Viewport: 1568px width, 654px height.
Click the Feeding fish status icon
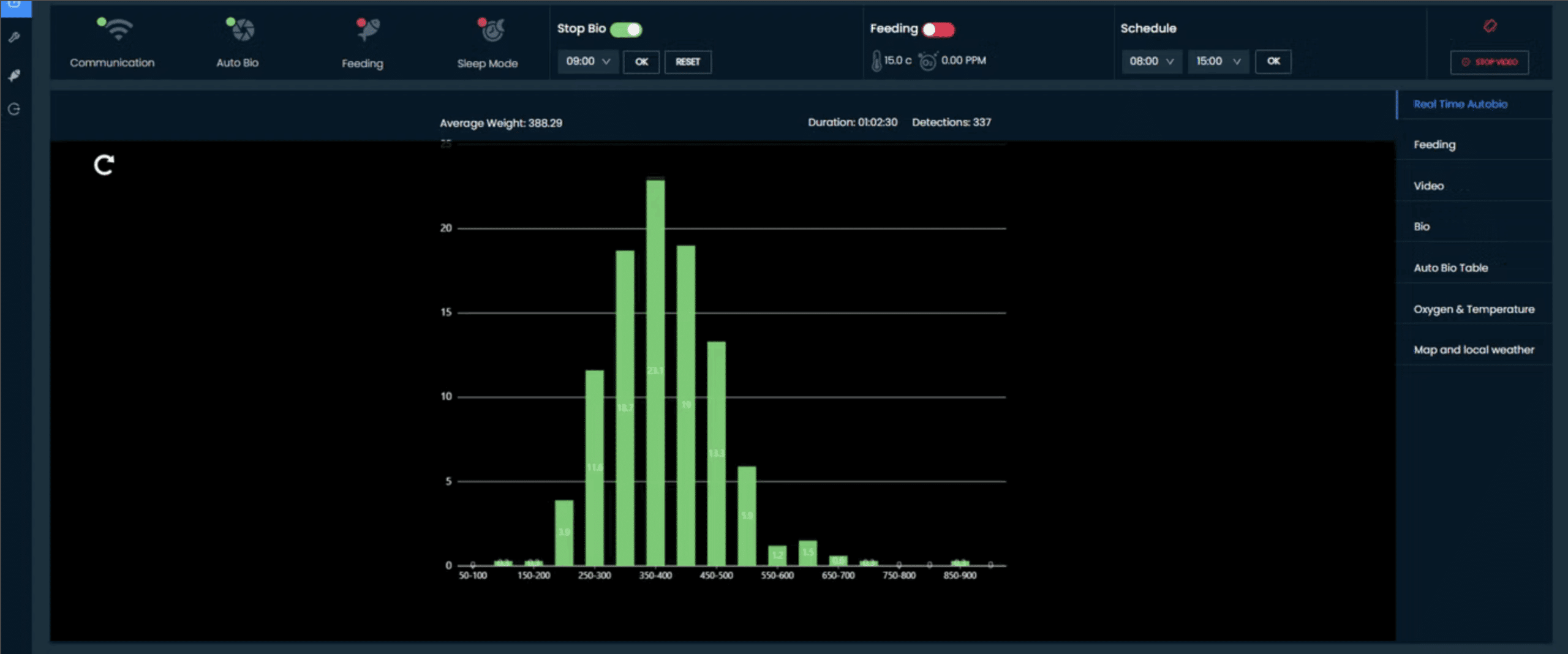pos(368,29)
